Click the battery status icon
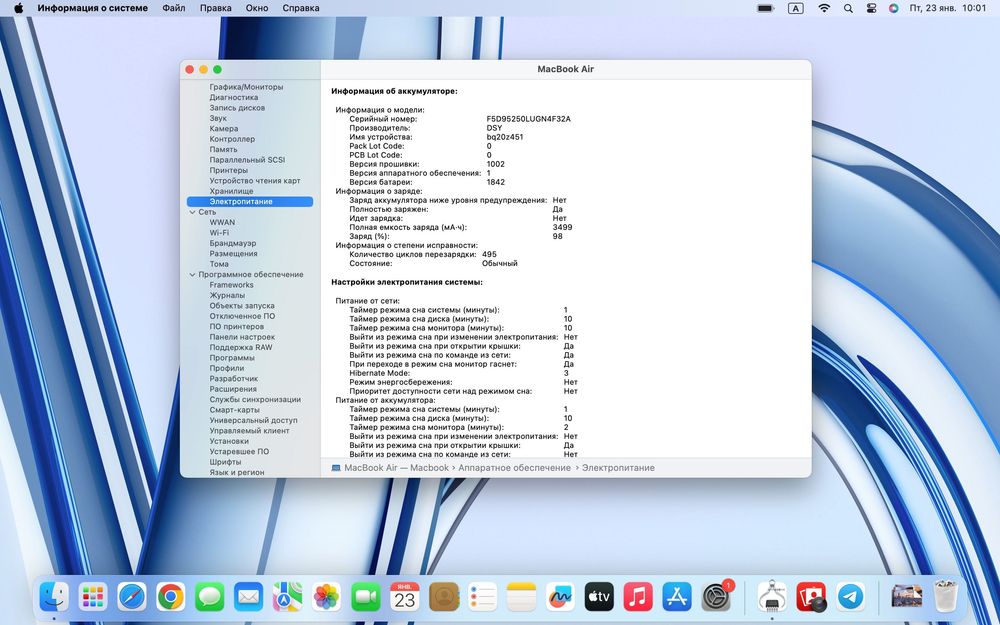Screen dimensions: 1000x625 tap(765, 8)
